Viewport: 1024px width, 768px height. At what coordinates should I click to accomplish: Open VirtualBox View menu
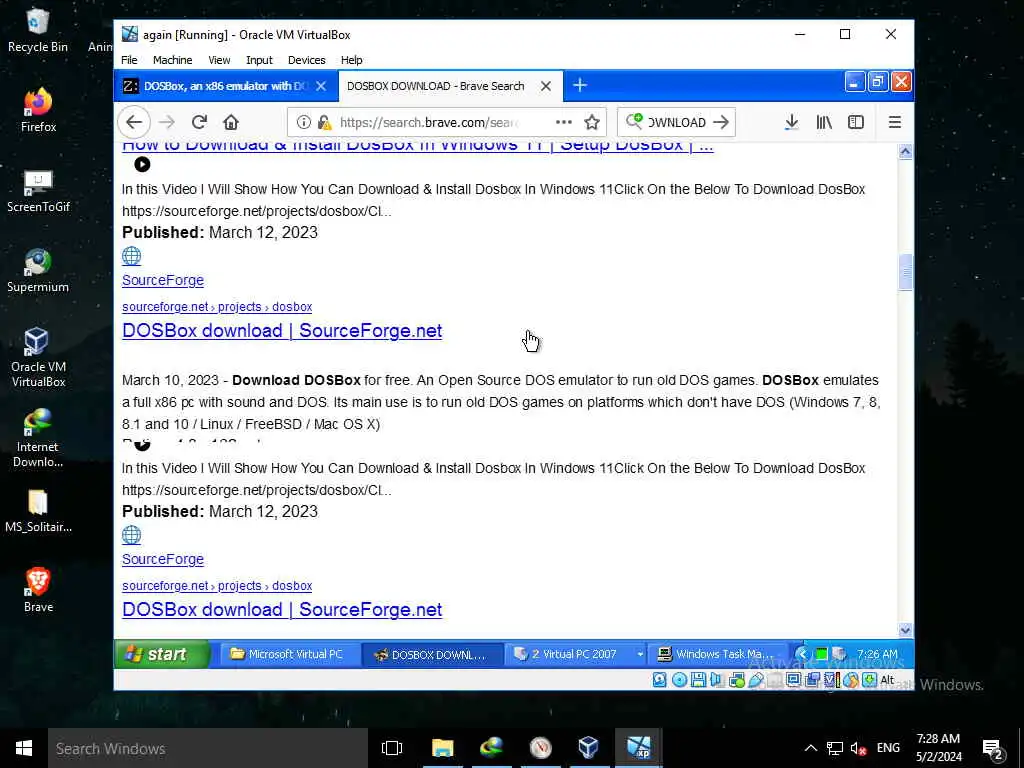[219, 60]
